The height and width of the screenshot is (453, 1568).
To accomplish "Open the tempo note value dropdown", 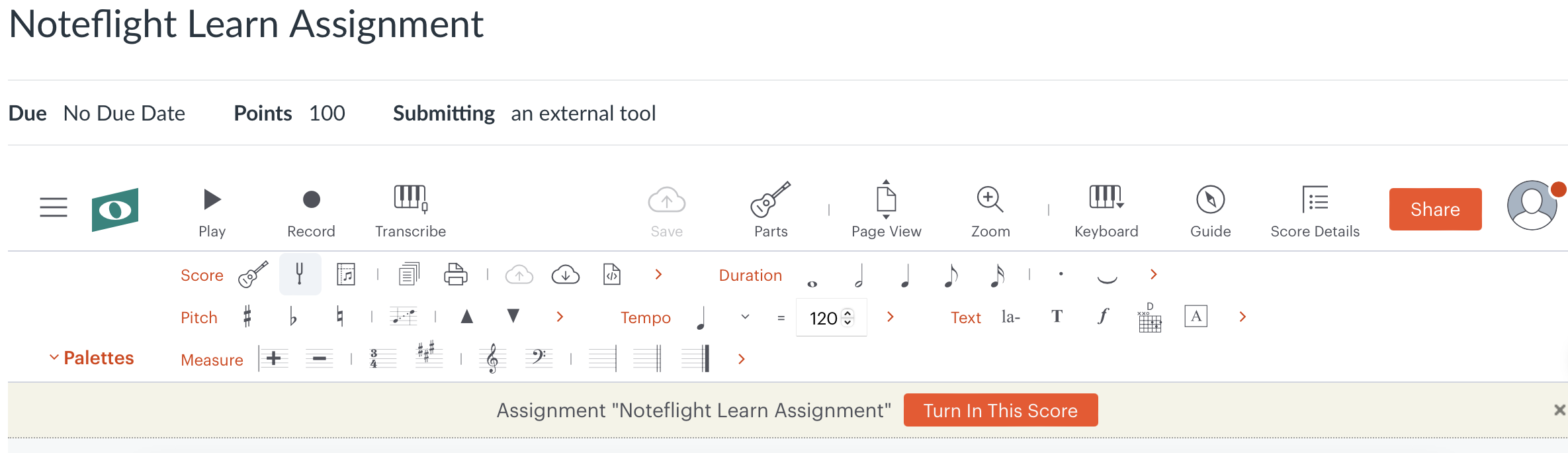I will (744, 317).
